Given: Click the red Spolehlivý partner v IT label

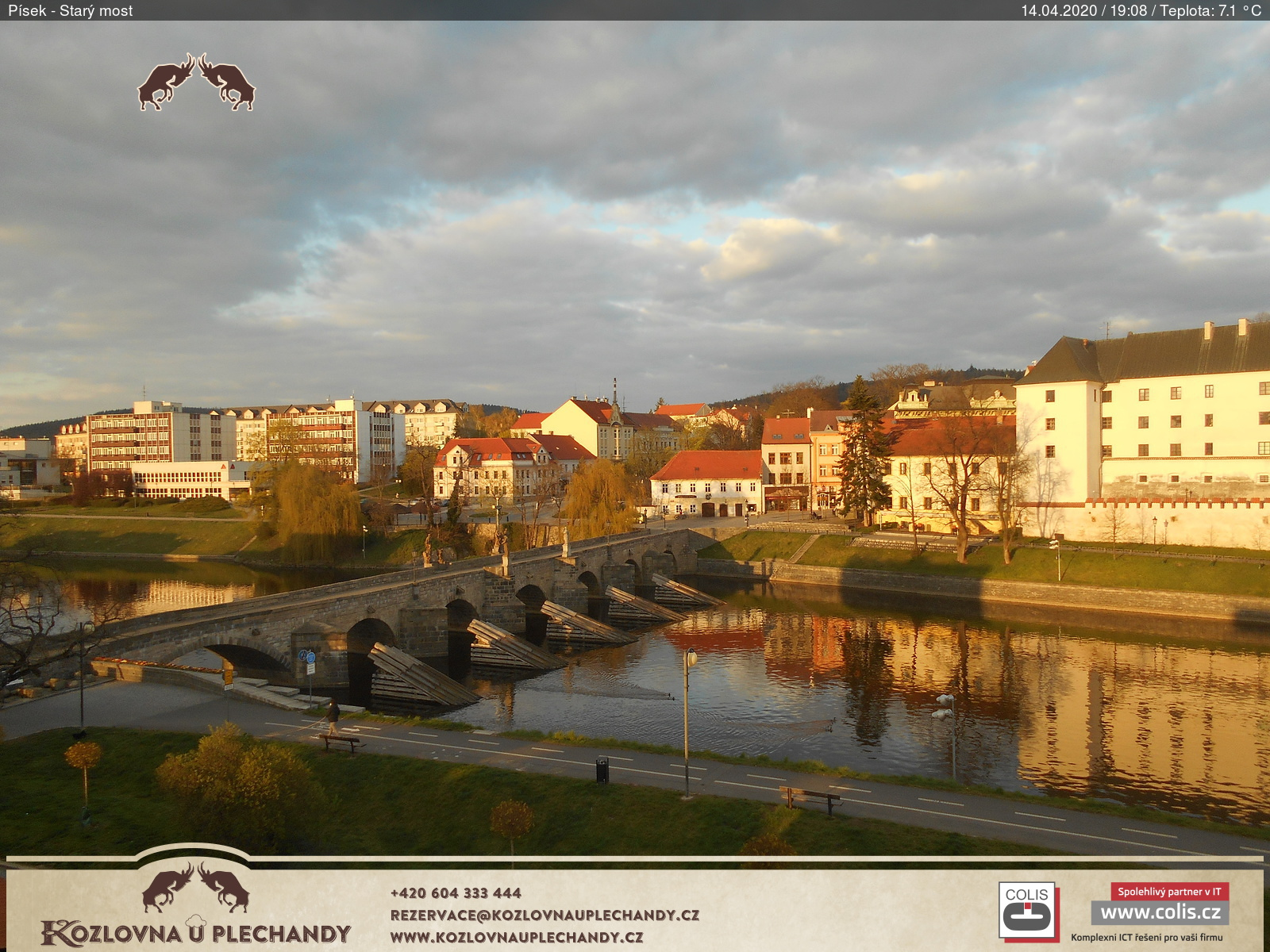Looking at the screenshot, I should pyautogui.click(x=1169, y=892).
